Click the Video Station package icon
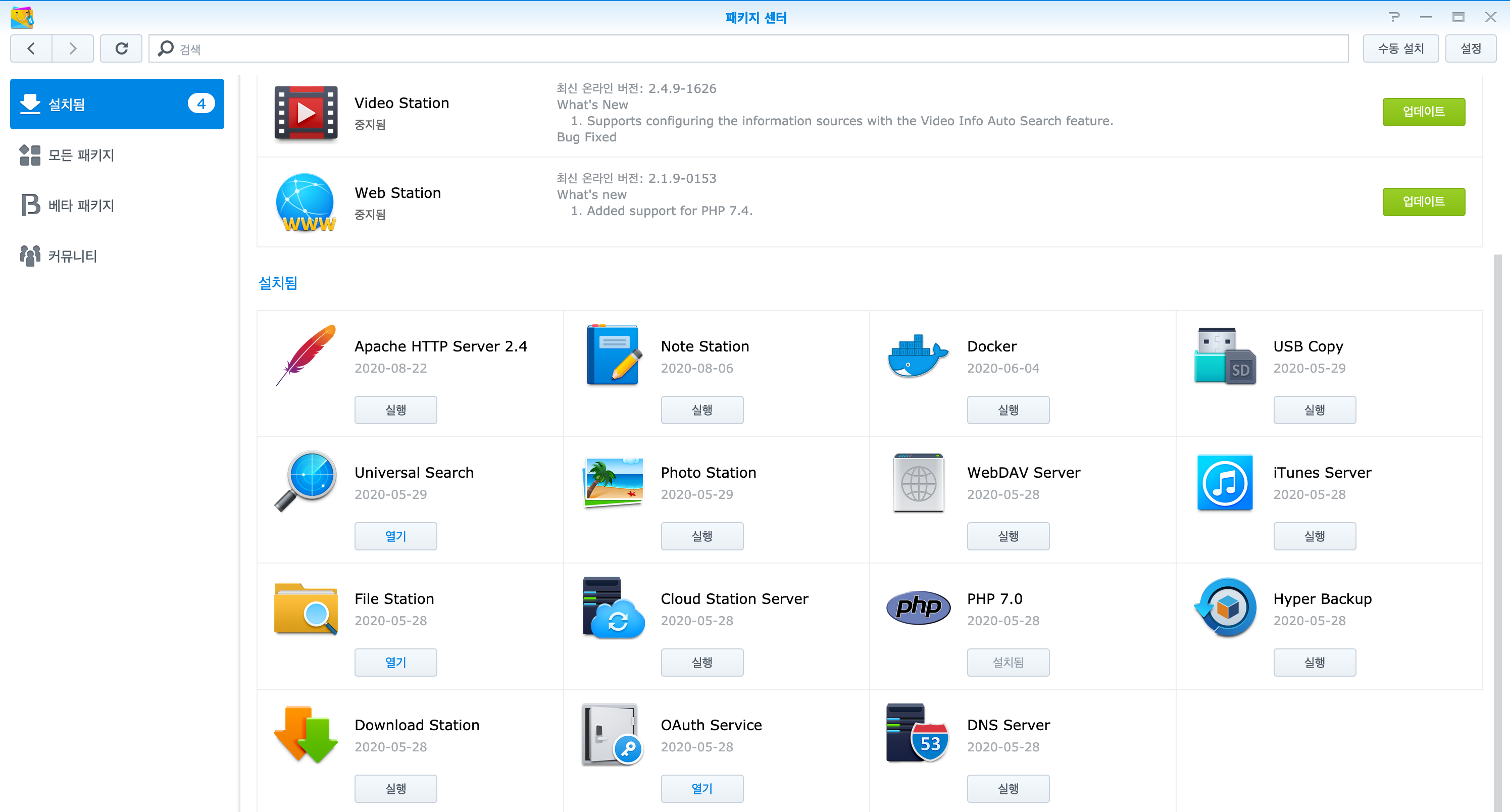Image resolution: width=1510 pixels, height=812 pixels. [x=306, y=112]
